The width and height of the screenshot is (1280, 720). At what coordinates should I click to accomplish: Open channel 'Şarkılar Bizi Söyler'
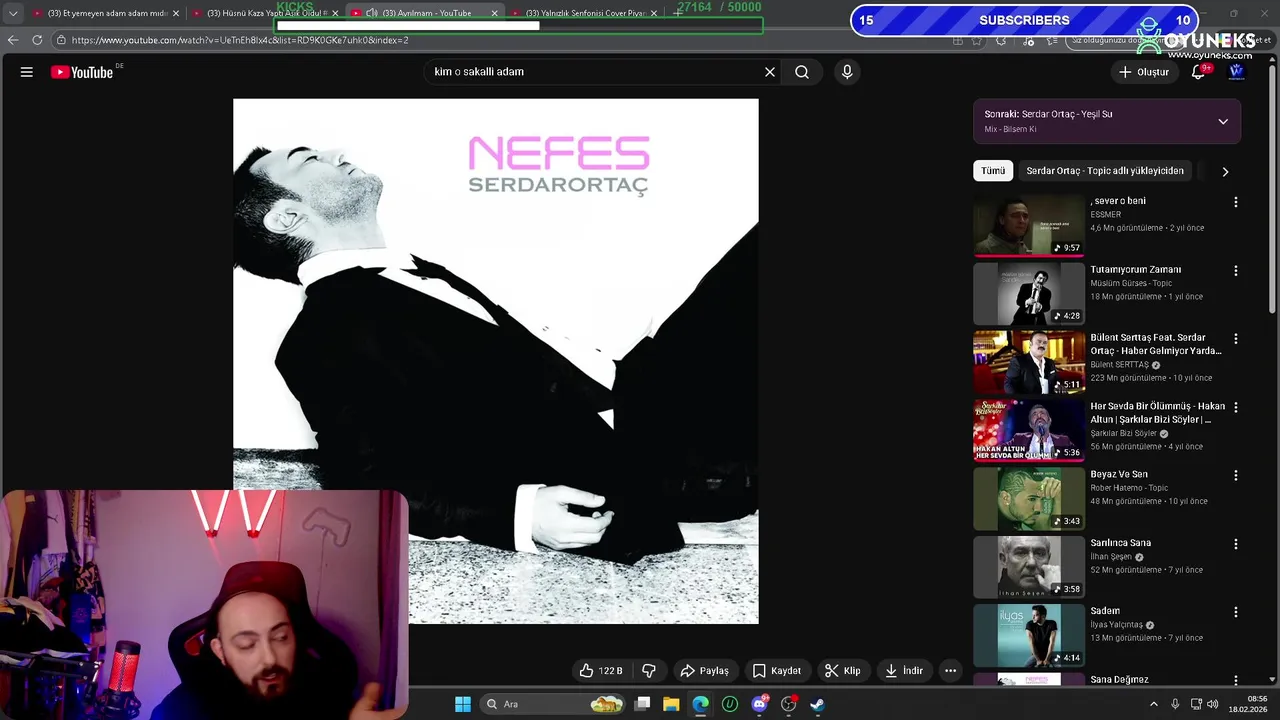click(1123, 433)
